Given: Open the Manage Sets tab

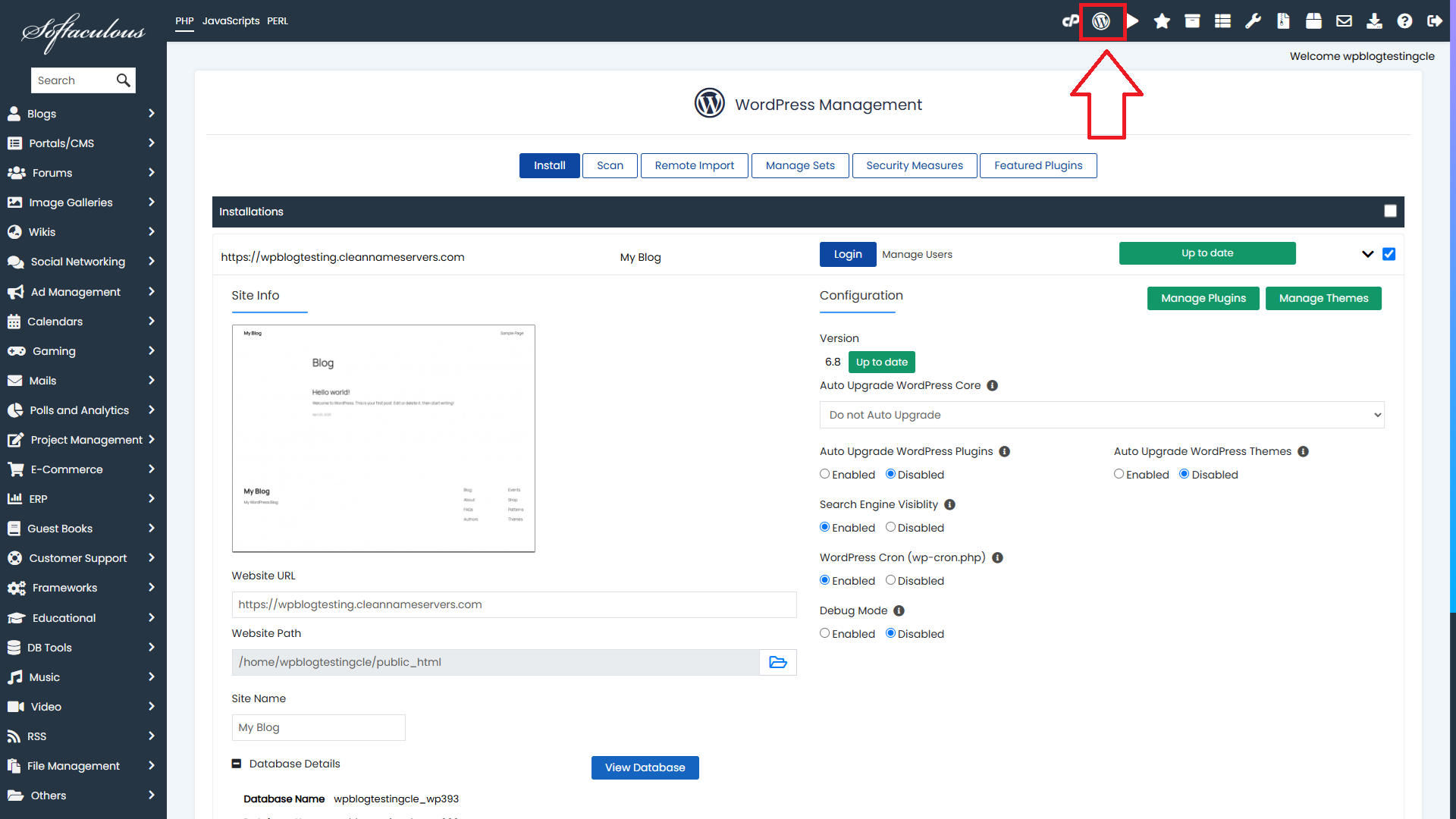Looking at the screenshot, I should click(800, 166).
